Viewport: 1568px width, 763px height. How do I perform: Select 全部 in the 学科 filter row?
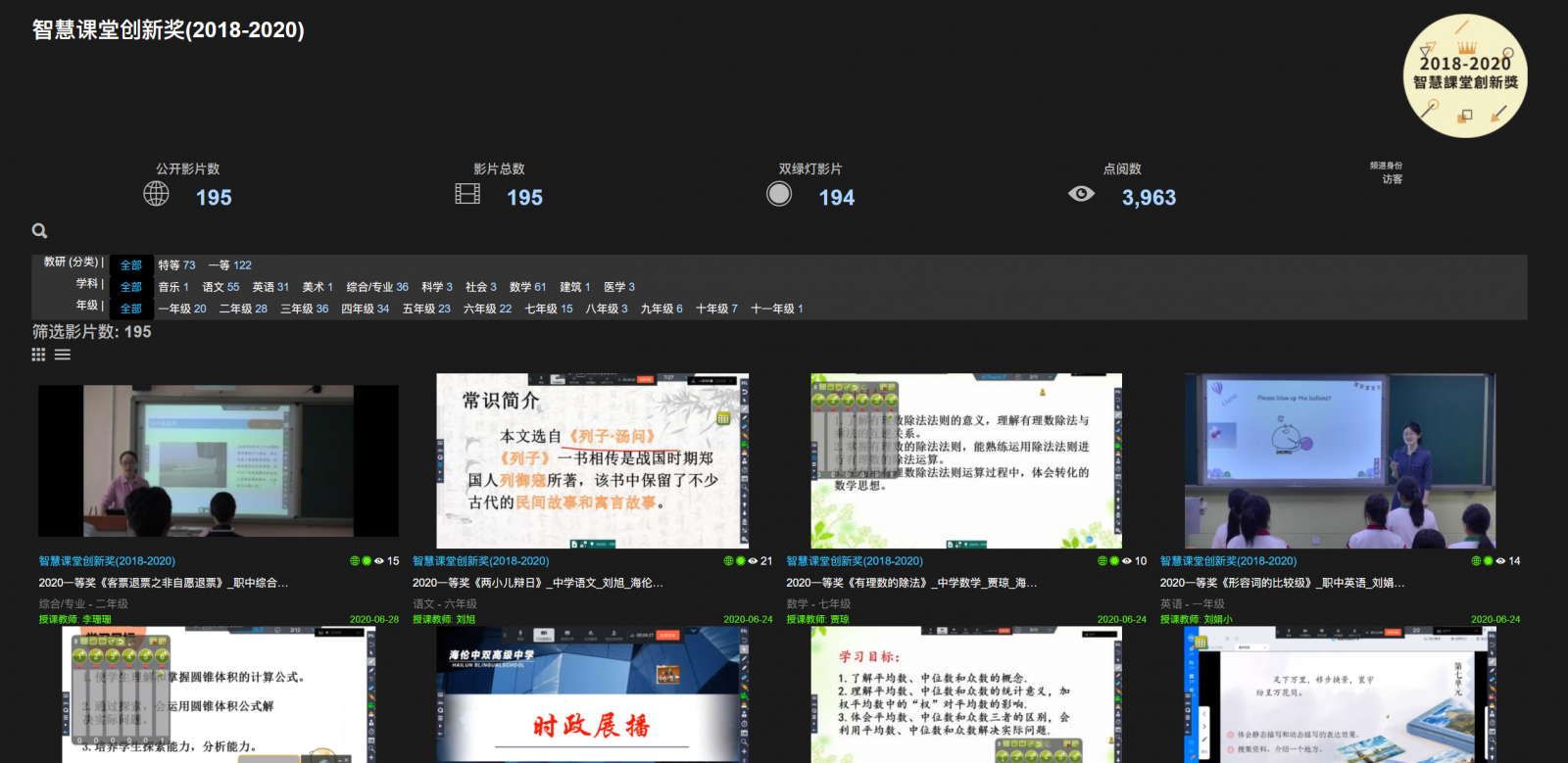tap(131, 287)
